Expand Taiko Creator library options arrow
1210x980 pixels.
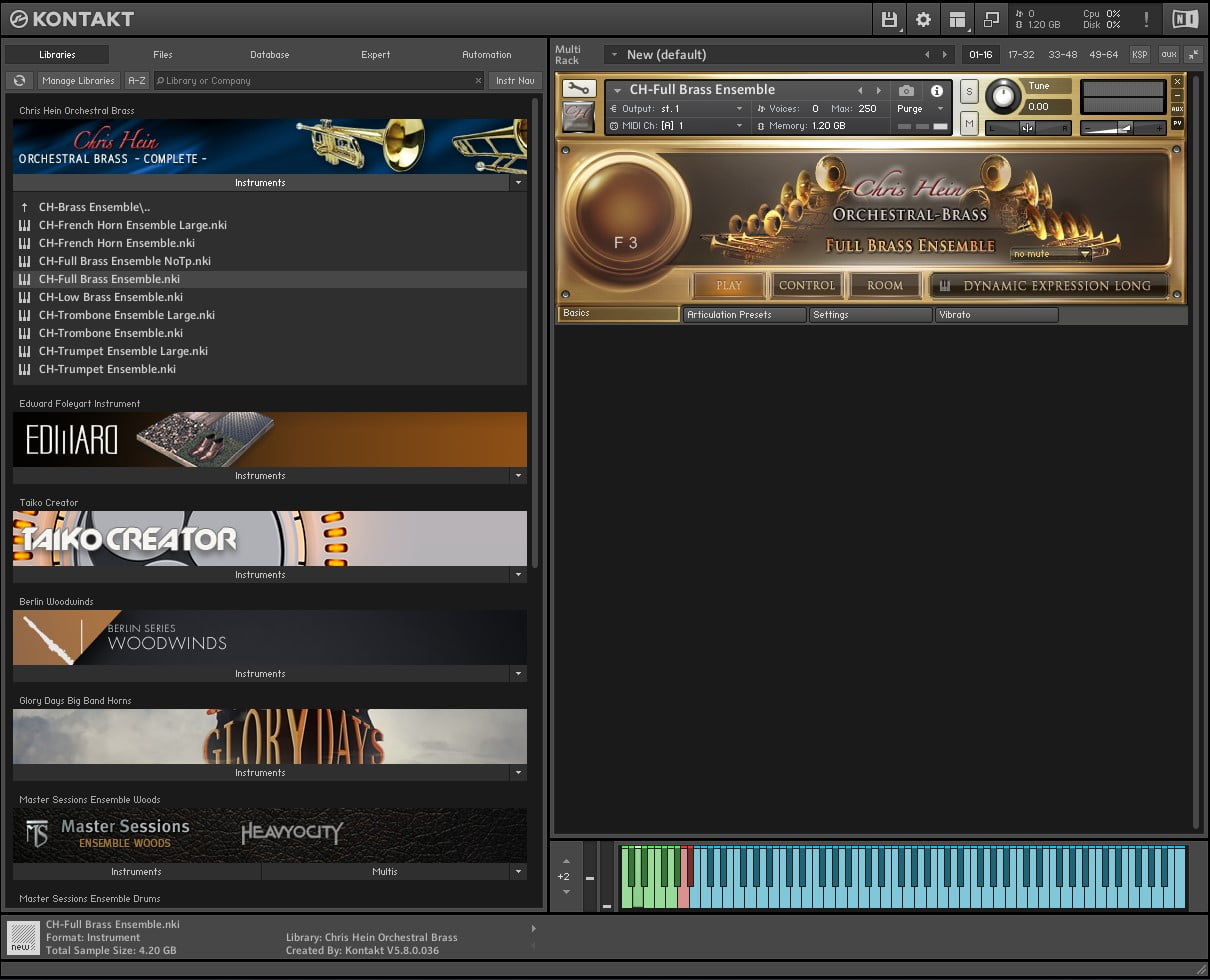click(x=518, y=575)
